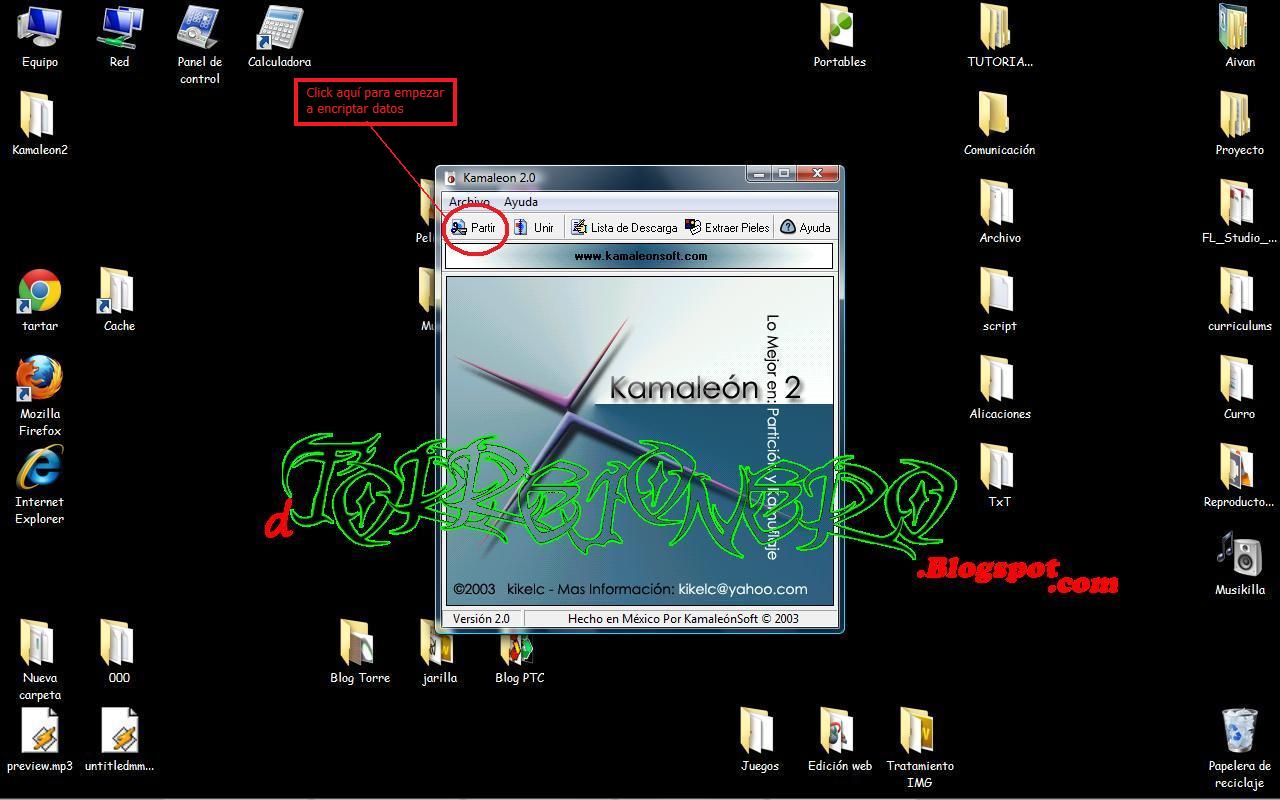The image size is (1280, 800).
Task: Select the Calculadora shortcut icon
Action: coord(280,37)
